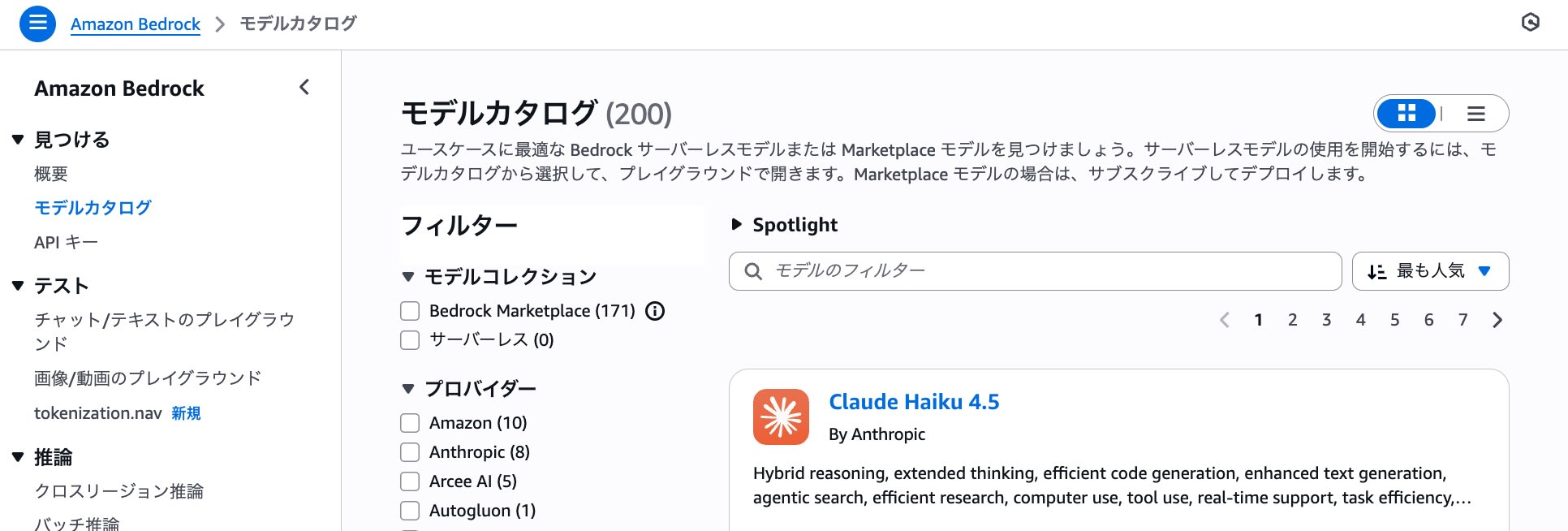The image size is (1568, 531).
Task: Click the Claude Haiku 4.5 Anthropic logo
Action: coord(781,417)
